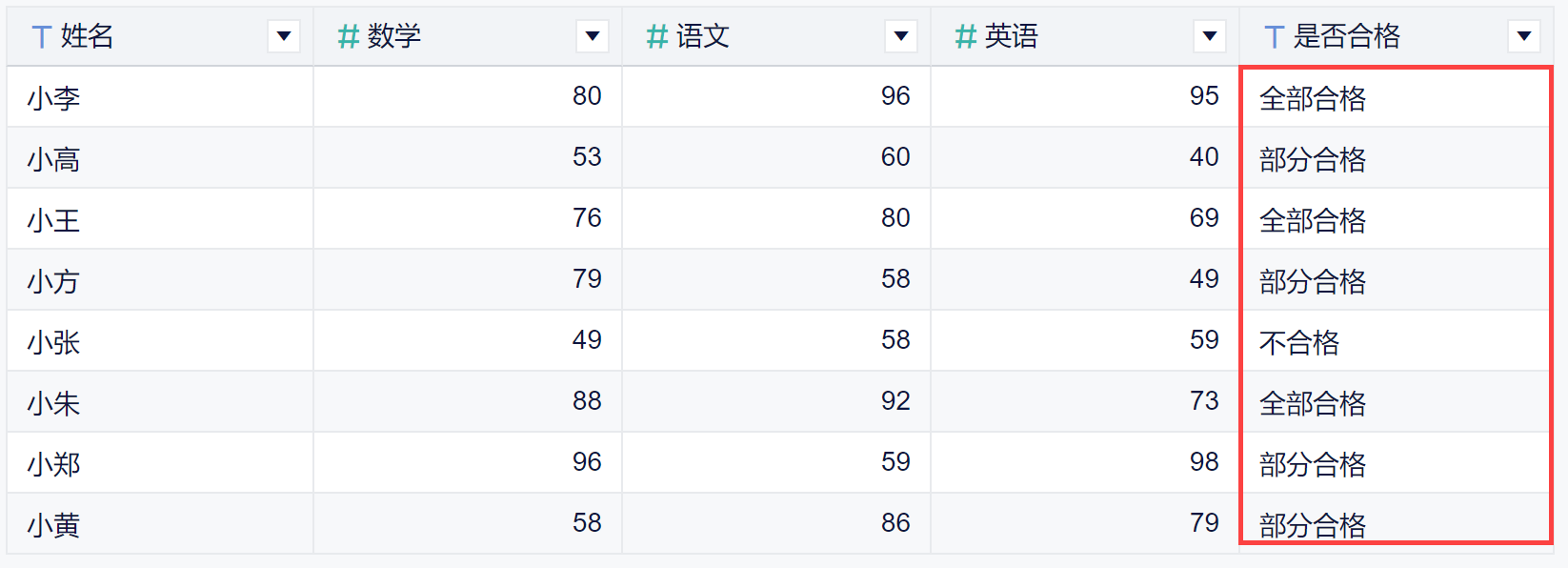Select the 小高 name cell

point(54,159)
